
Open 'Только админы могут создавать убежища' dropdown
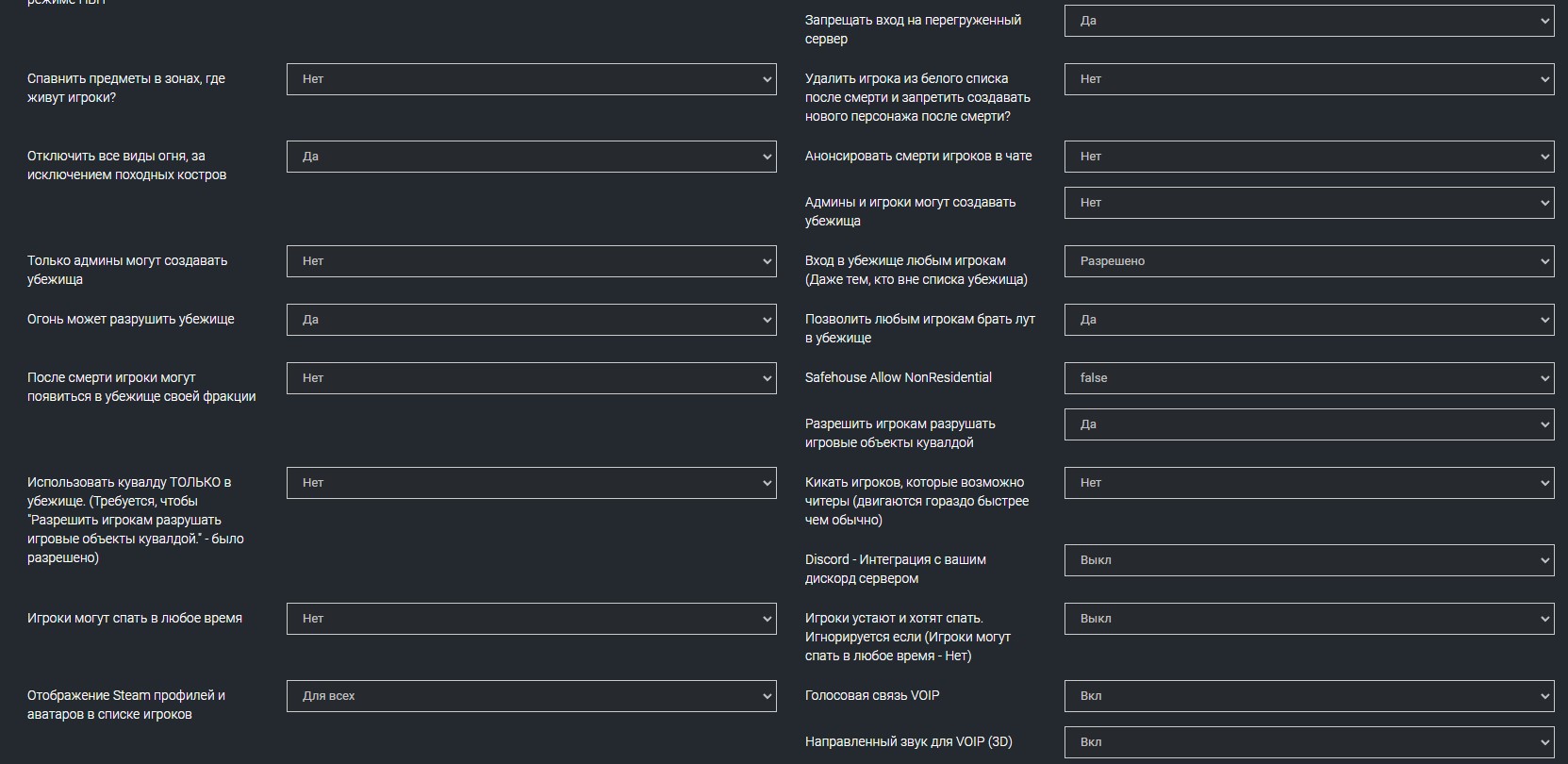tap(531, 261)
